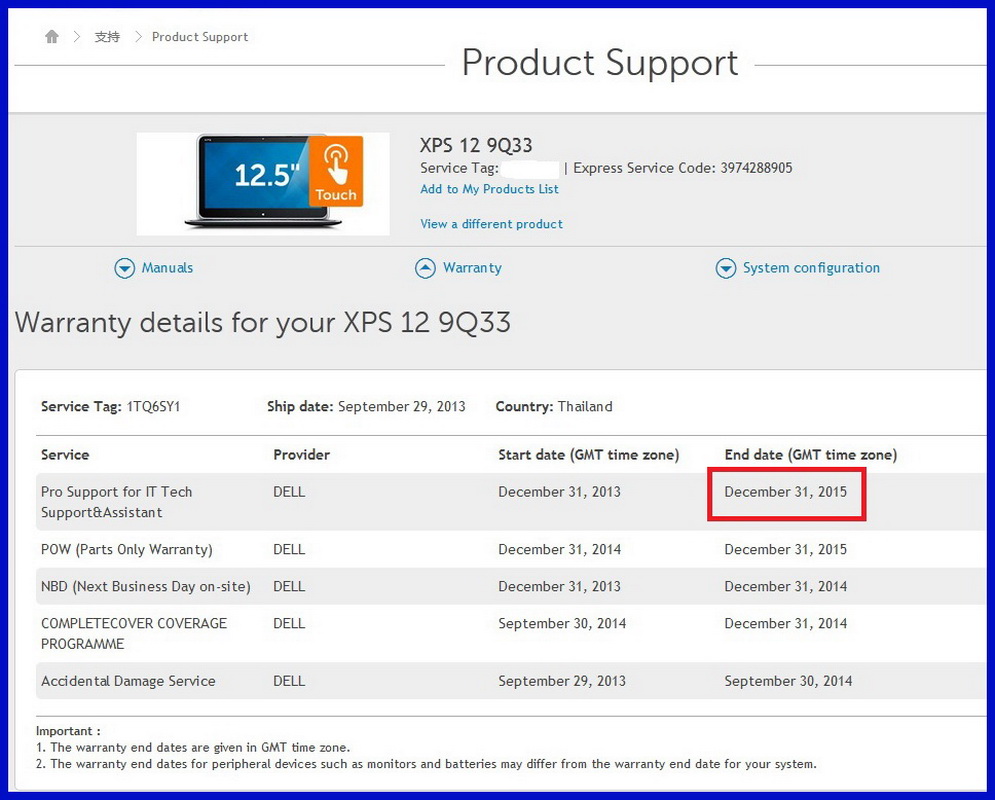Click the Product Support page heading
The image size is (995, 800).
tap(600, 63)
